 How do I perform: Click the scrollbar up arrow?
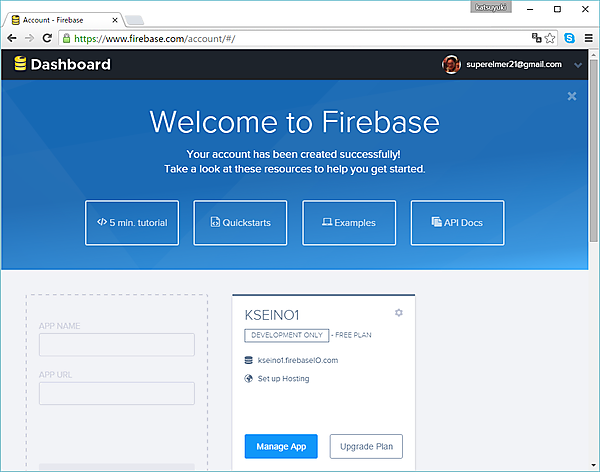pyautogui.click(x=593, y=55)
